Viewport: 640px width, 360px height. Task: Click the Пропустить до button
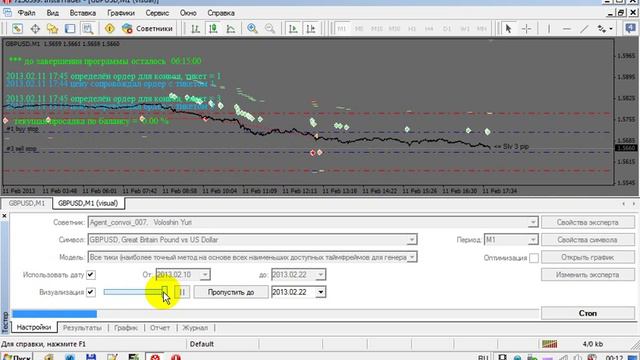[231, 292]
